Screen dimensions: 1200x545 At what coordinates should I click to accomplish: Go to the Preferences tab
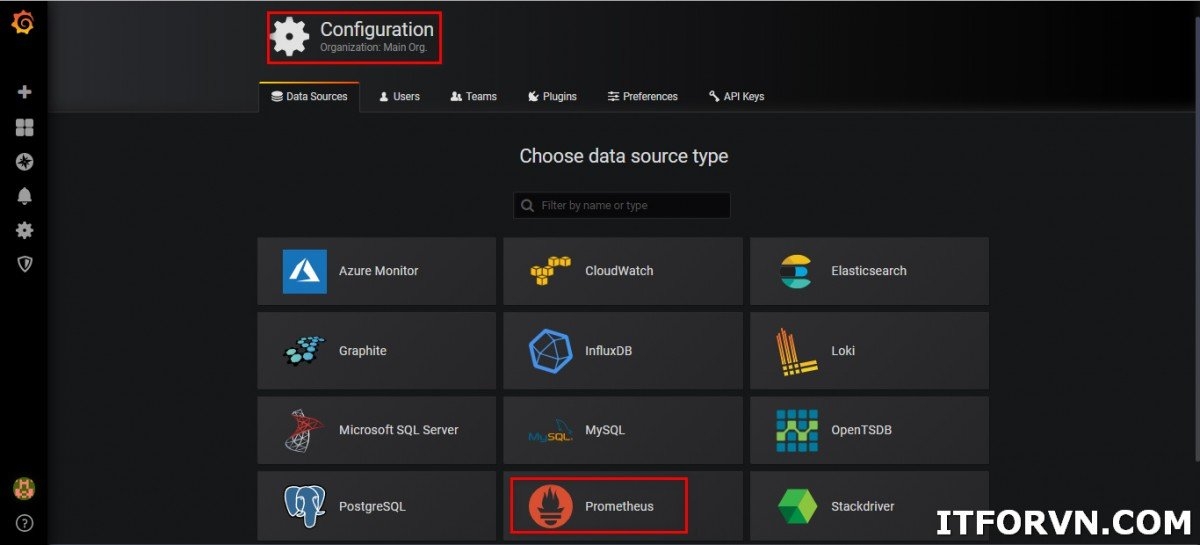(x=642, y=96)
